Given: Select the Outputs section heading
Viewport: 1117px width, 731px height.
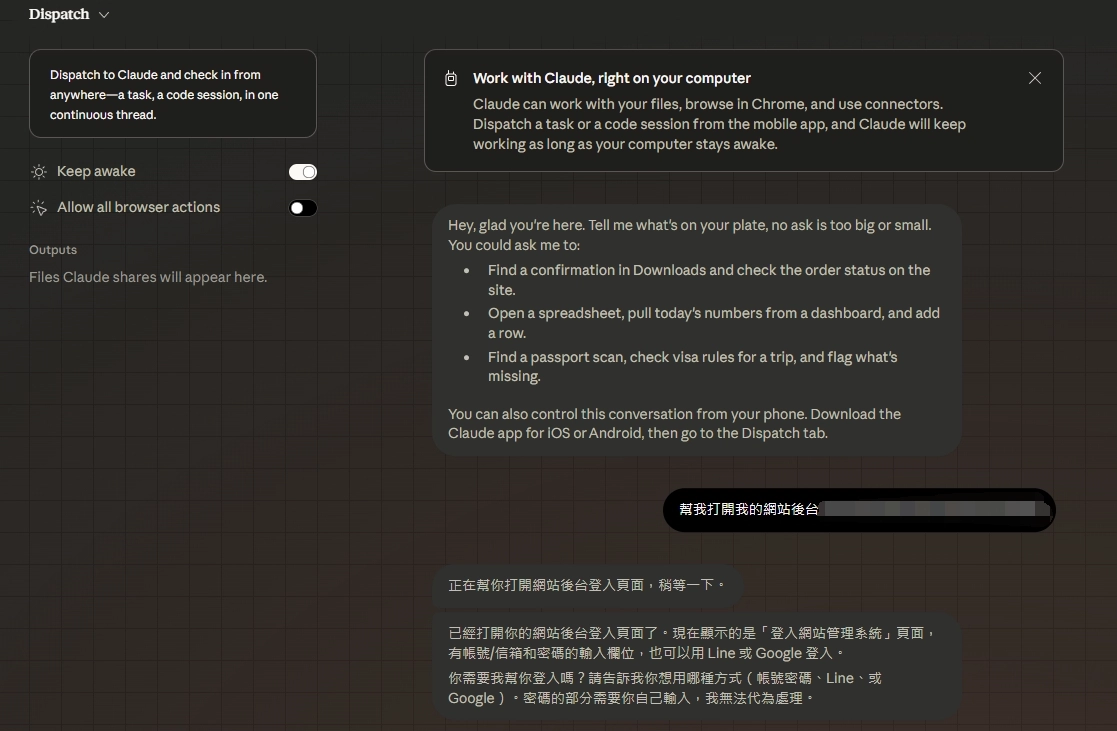Looking at the screenshot, I should coord(53,250).
